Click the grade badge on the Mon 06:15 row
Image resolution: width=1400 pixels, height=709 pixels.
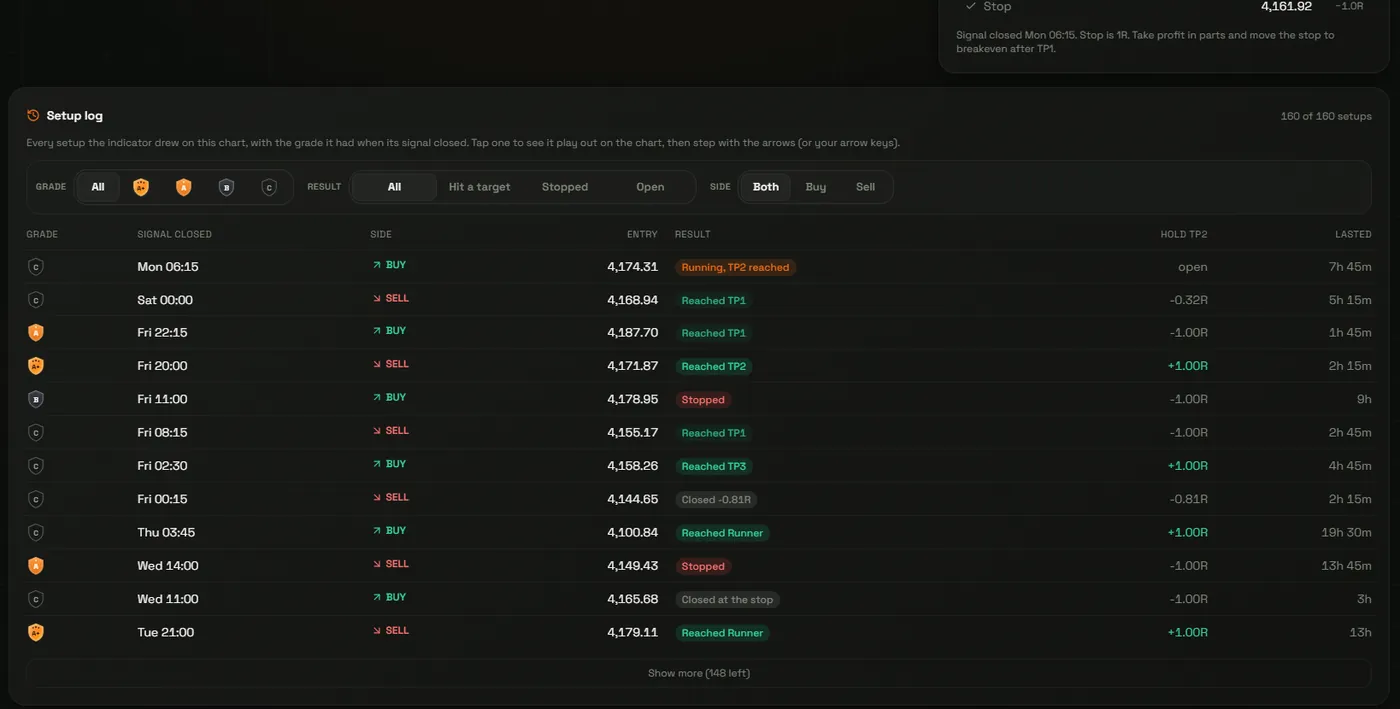(36, 267)
